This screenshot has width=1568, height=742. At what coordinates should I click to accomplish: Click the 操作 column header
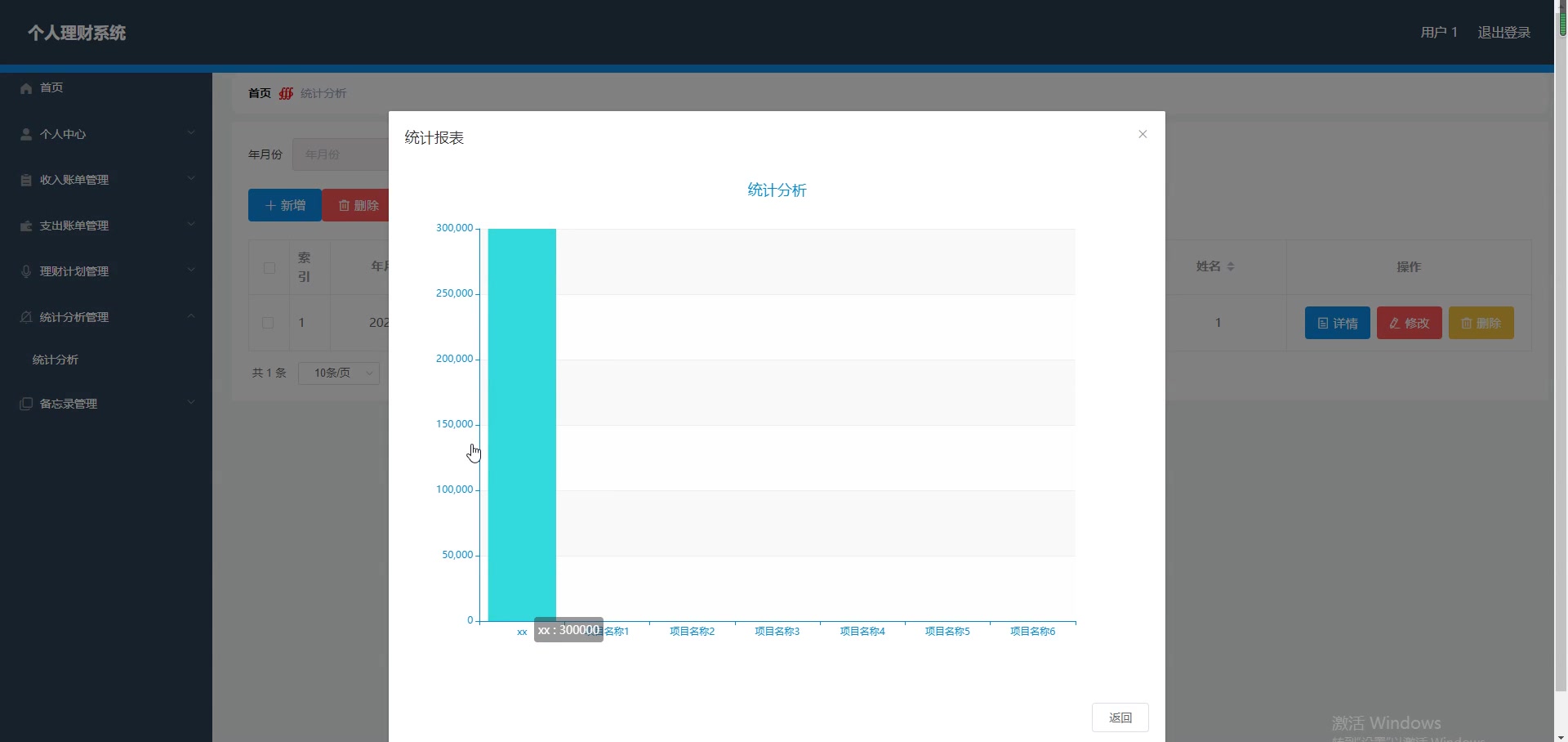tap(1409, 266)
